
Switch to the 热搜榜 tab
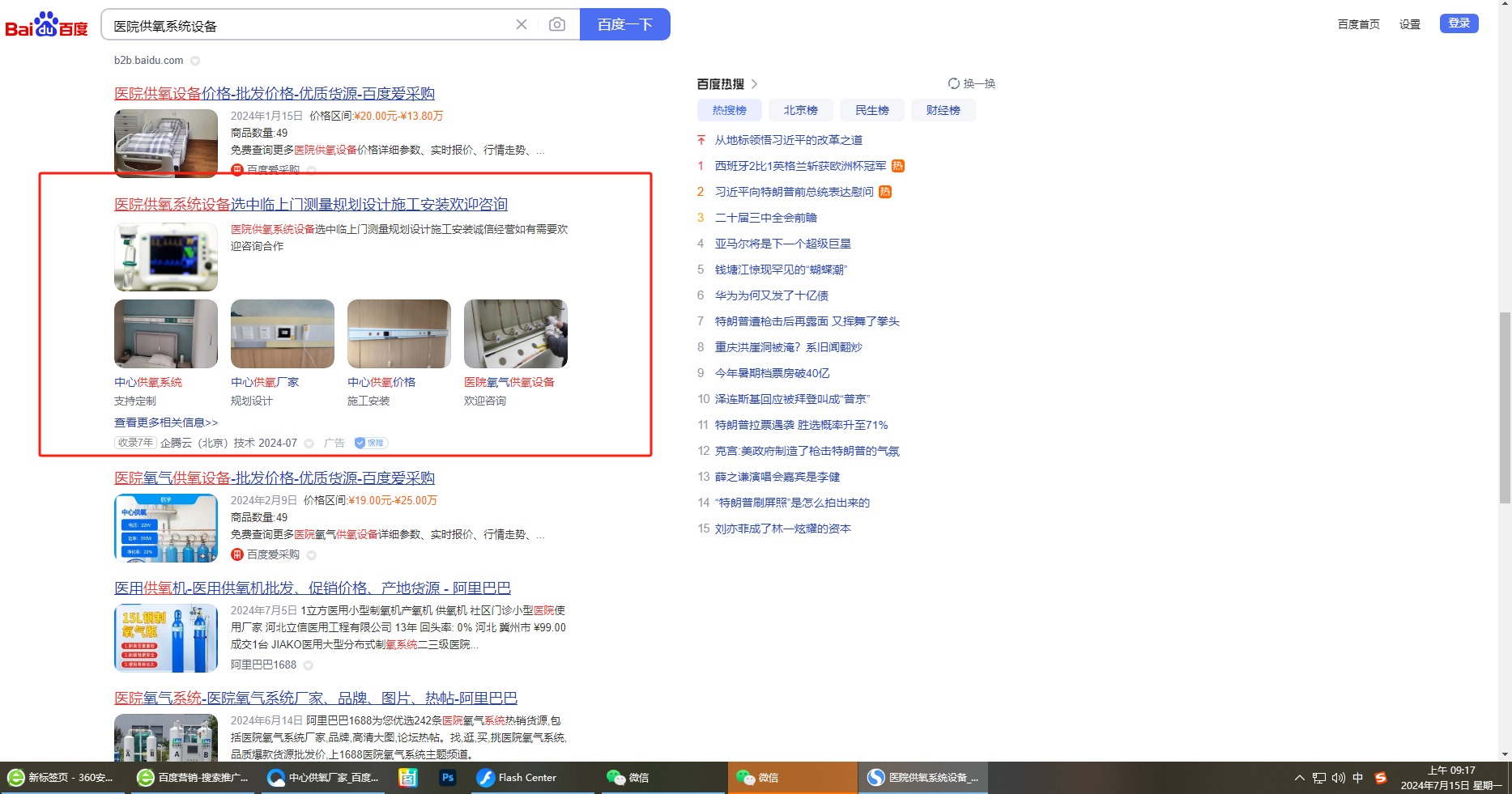pyautogui.click(x=730, y=110)
